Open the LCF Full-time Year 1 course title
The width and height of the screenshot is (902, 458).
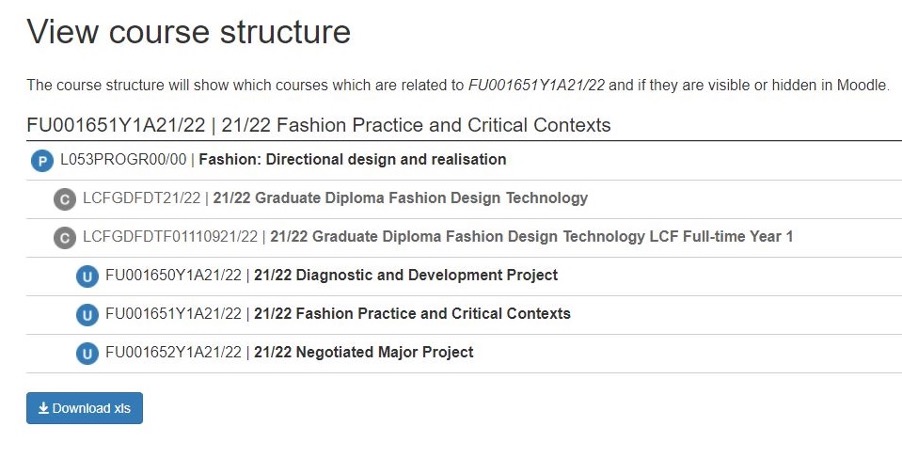(532, 236)
